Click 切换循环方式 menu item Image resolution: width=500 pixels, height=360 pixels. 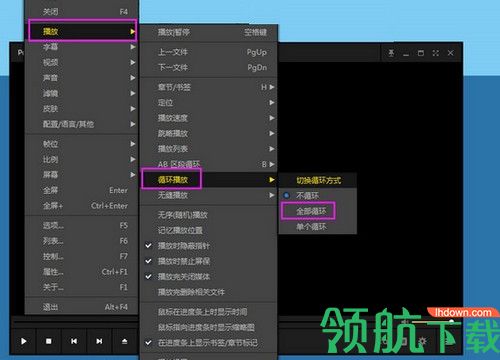point(318,180)
